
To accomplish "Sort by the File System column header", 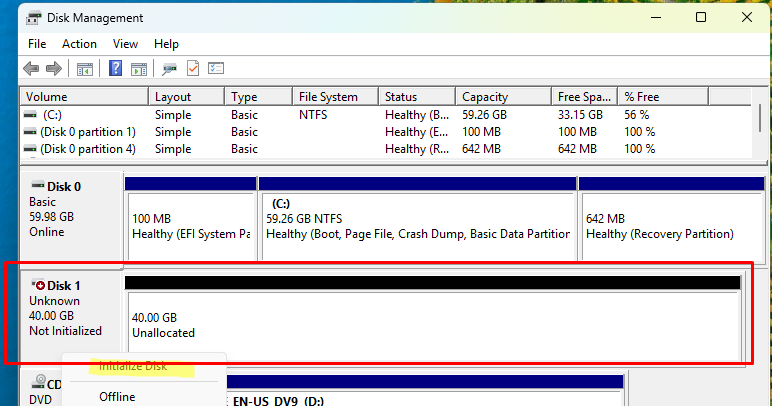I will [328, 97].
